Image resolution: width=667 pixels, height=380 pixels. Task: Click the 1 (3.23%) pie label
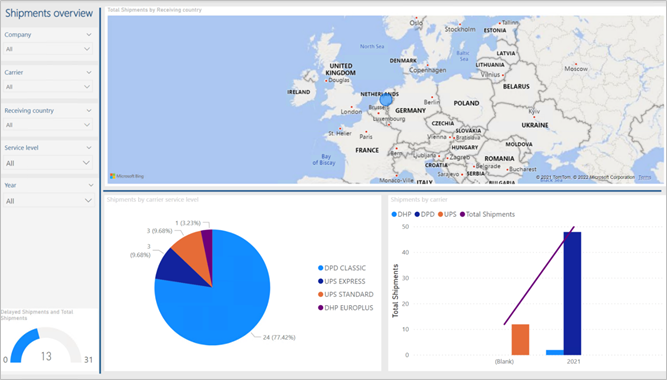pyautogui.click(x=188, y=223)
